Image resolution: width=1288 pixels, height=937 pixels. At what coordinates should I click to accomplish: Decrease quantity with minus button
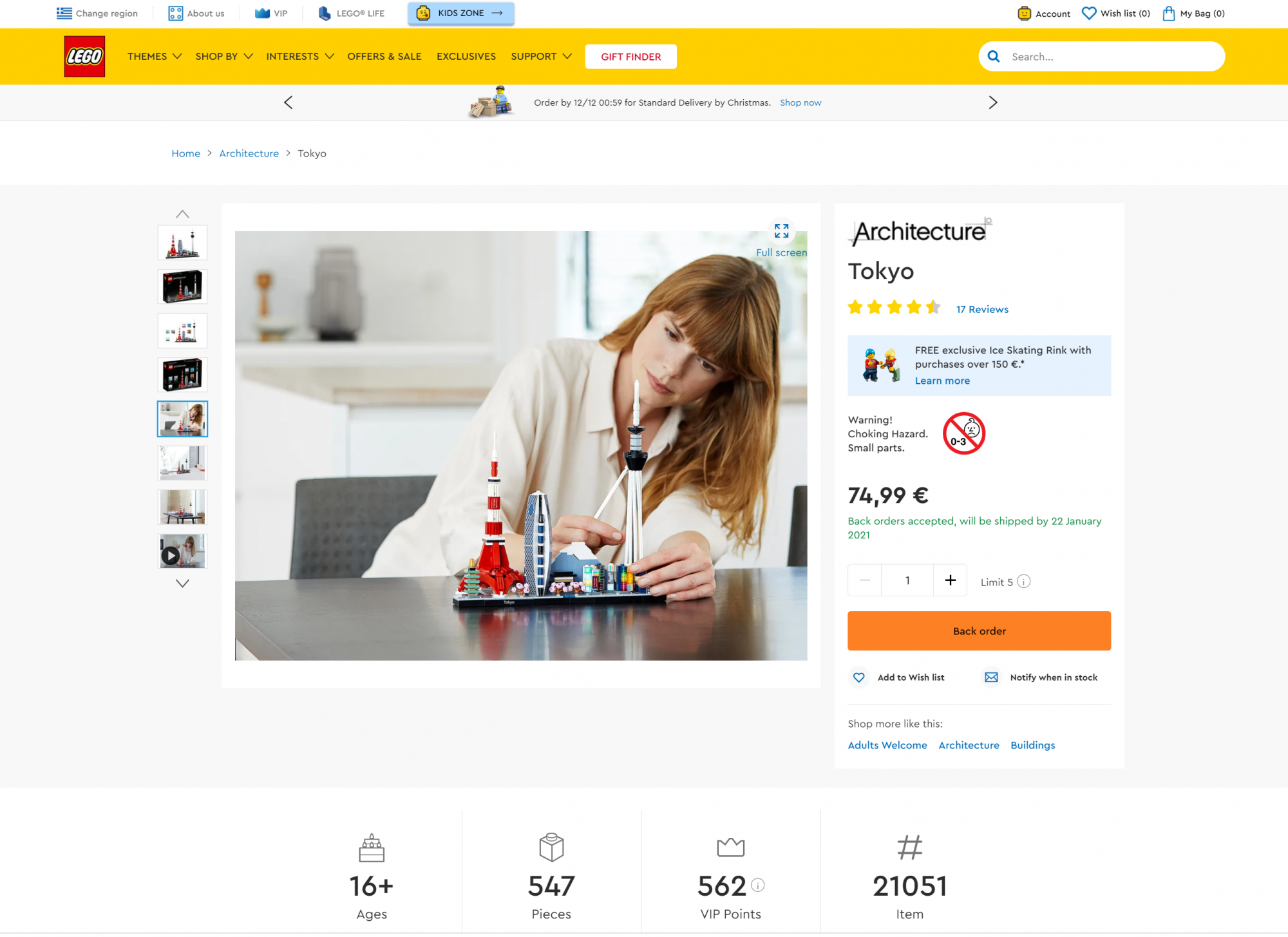pyautogui.click(x=864, y=580)
